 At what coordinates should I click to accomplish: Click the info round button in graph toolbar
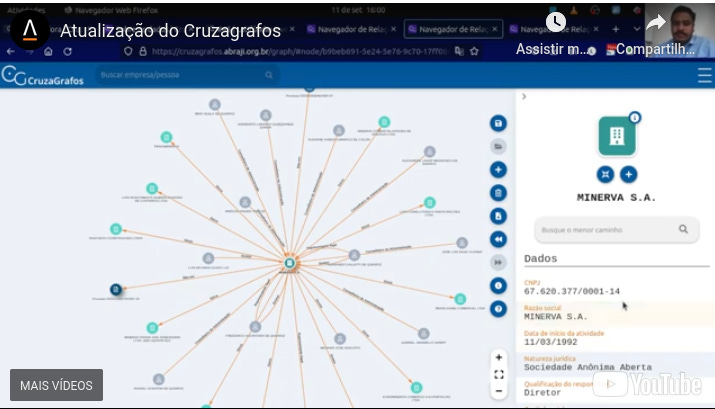(x=498, y=286)
